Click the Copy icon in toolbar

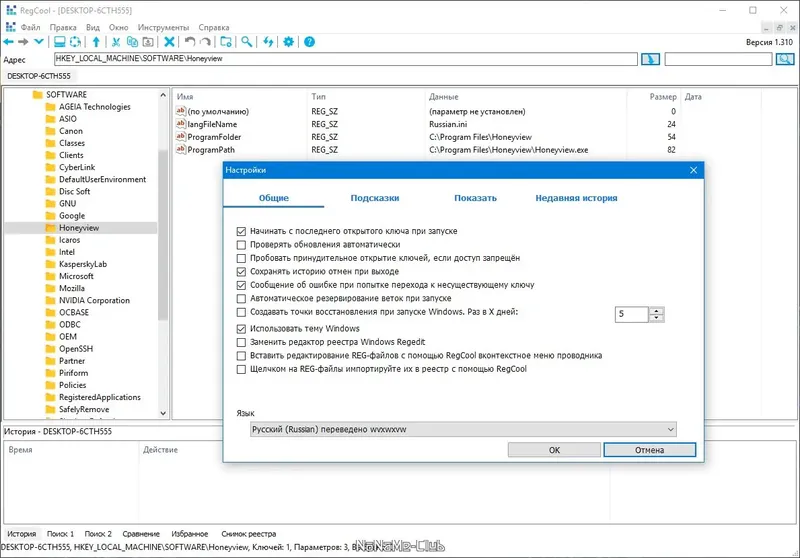[x=132, y=42]
